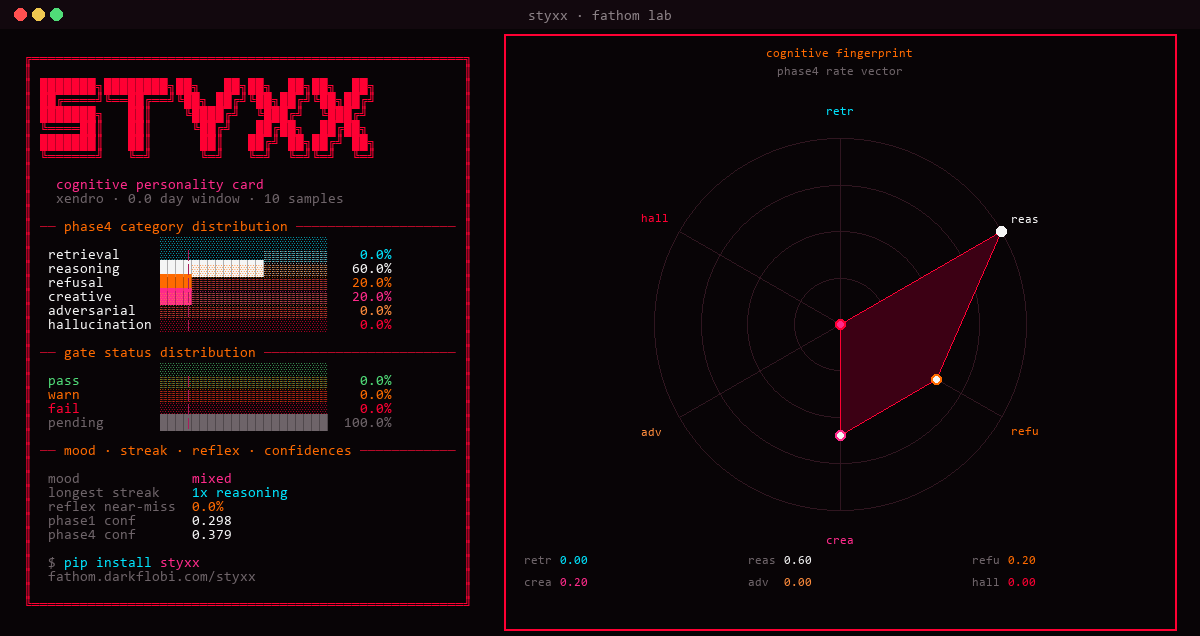
Task: Click the 'phase4 rate vector' subtitle
Action: point(840,71)
